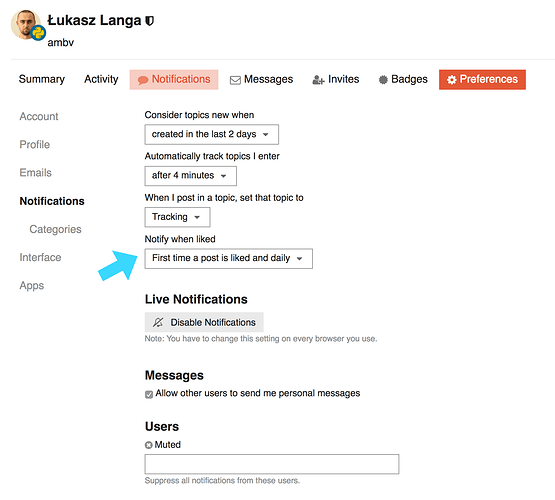
Task: Click the Disable Notifications button
Action: click(x=204, y=322)
